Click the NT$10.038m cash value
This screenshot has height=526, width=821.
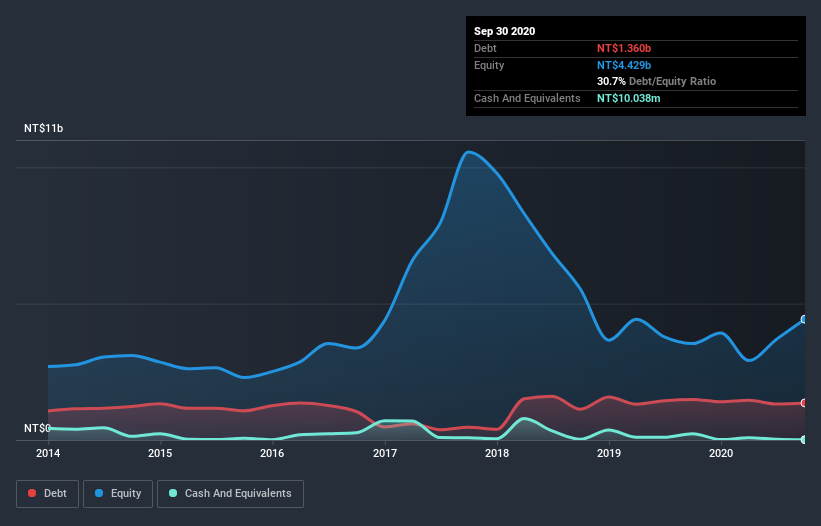[628, 98]
